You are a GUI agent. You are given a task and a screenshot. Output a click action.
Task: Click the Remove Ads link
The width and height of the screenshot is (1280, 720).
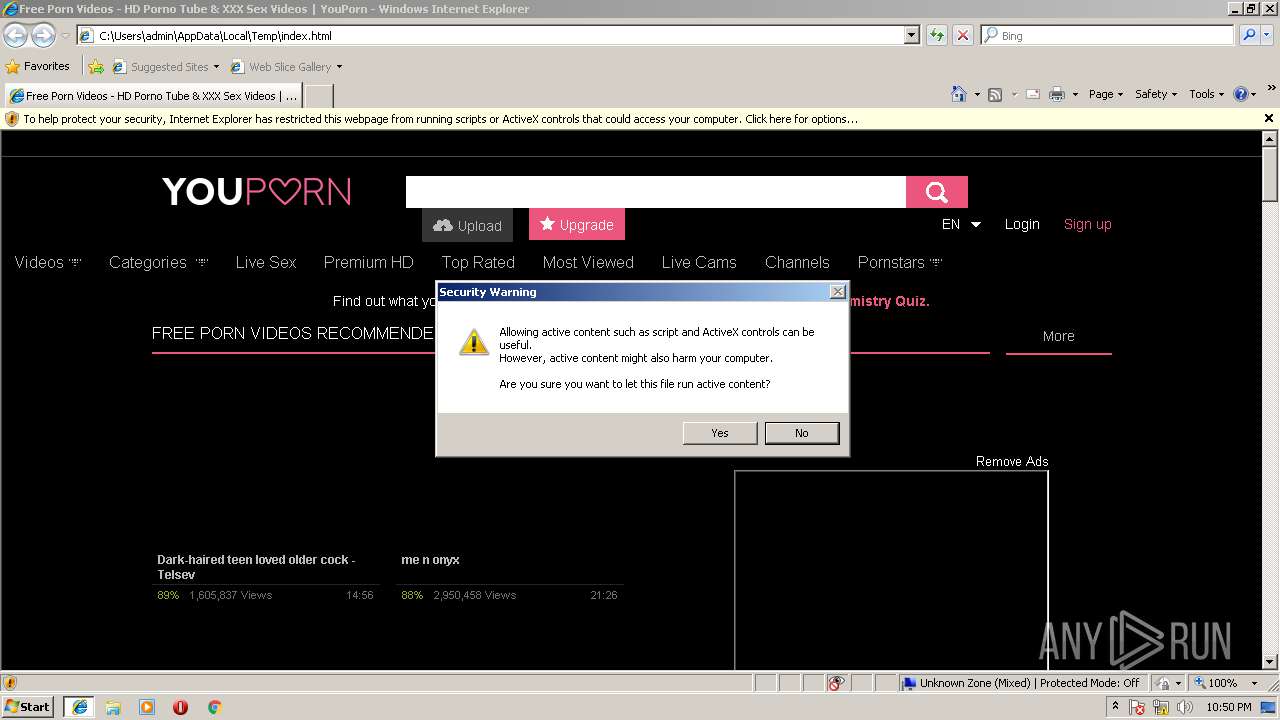[x=1012, y=461]
